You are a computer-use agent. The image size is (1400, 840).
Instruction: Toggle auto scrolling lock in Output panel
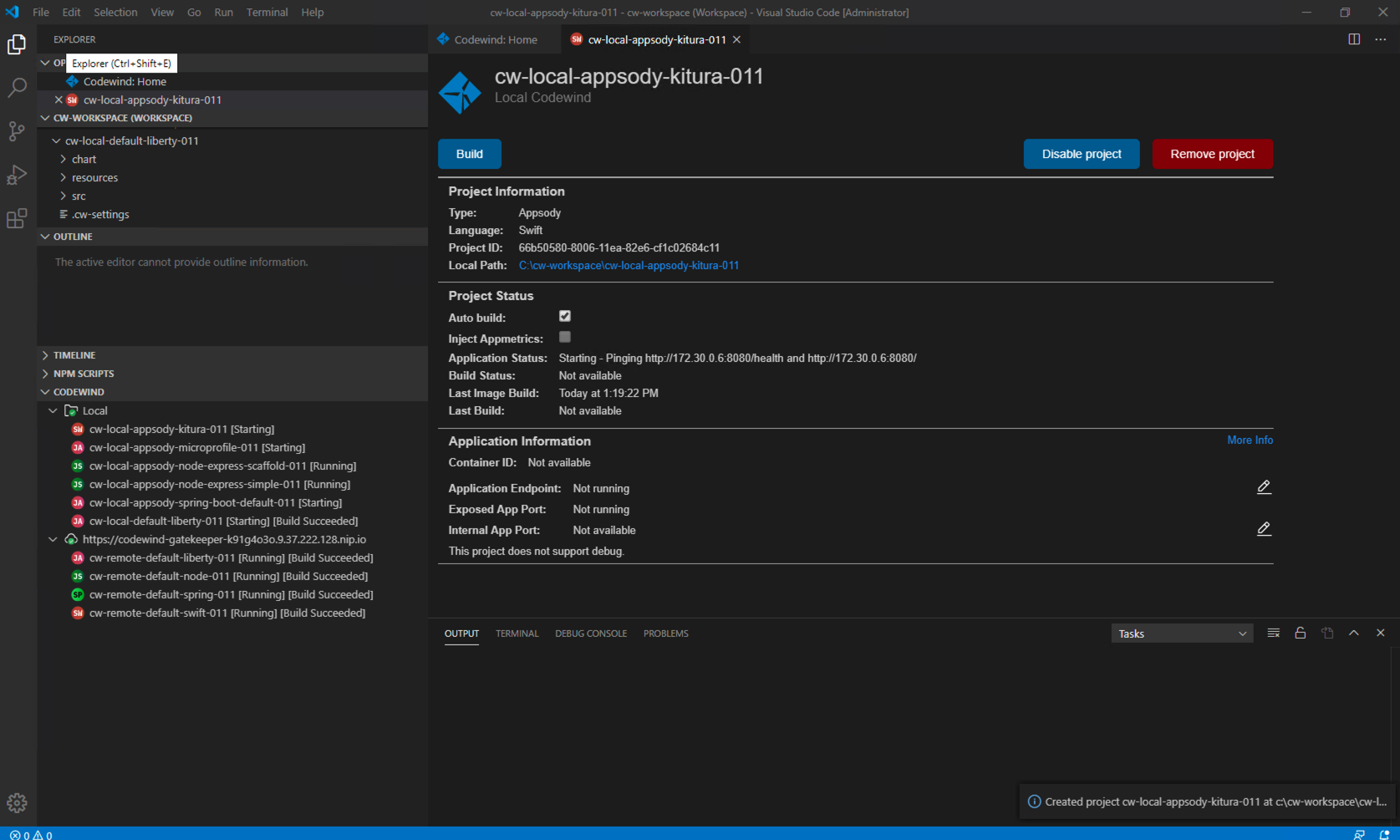(1301, 633)
